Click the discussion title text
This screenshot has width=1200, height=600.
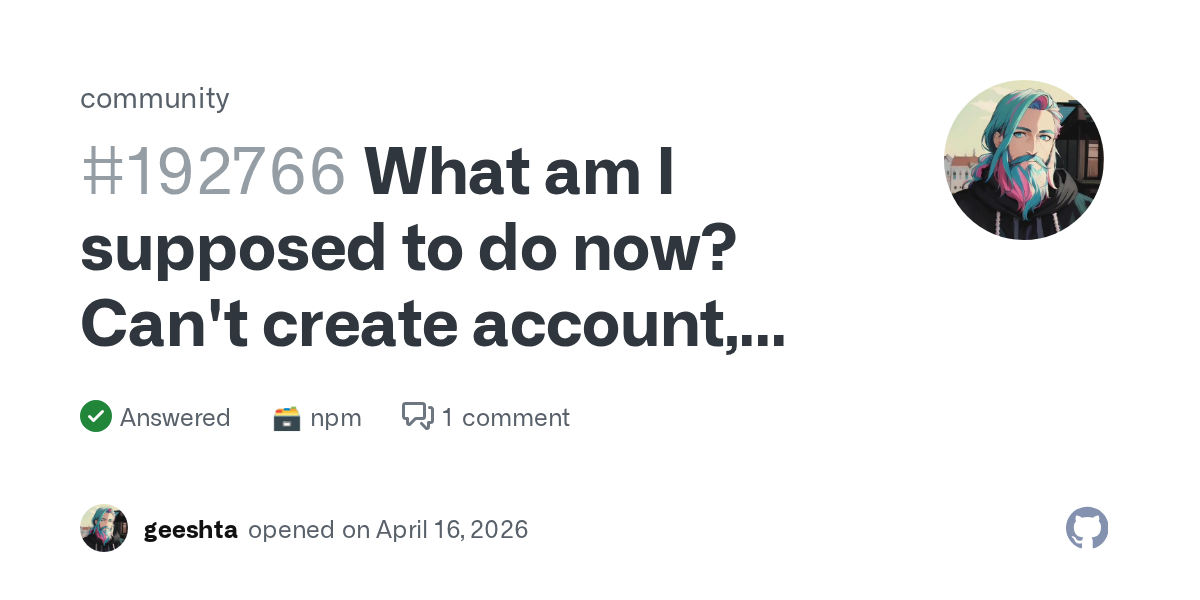tap(430, 250)
